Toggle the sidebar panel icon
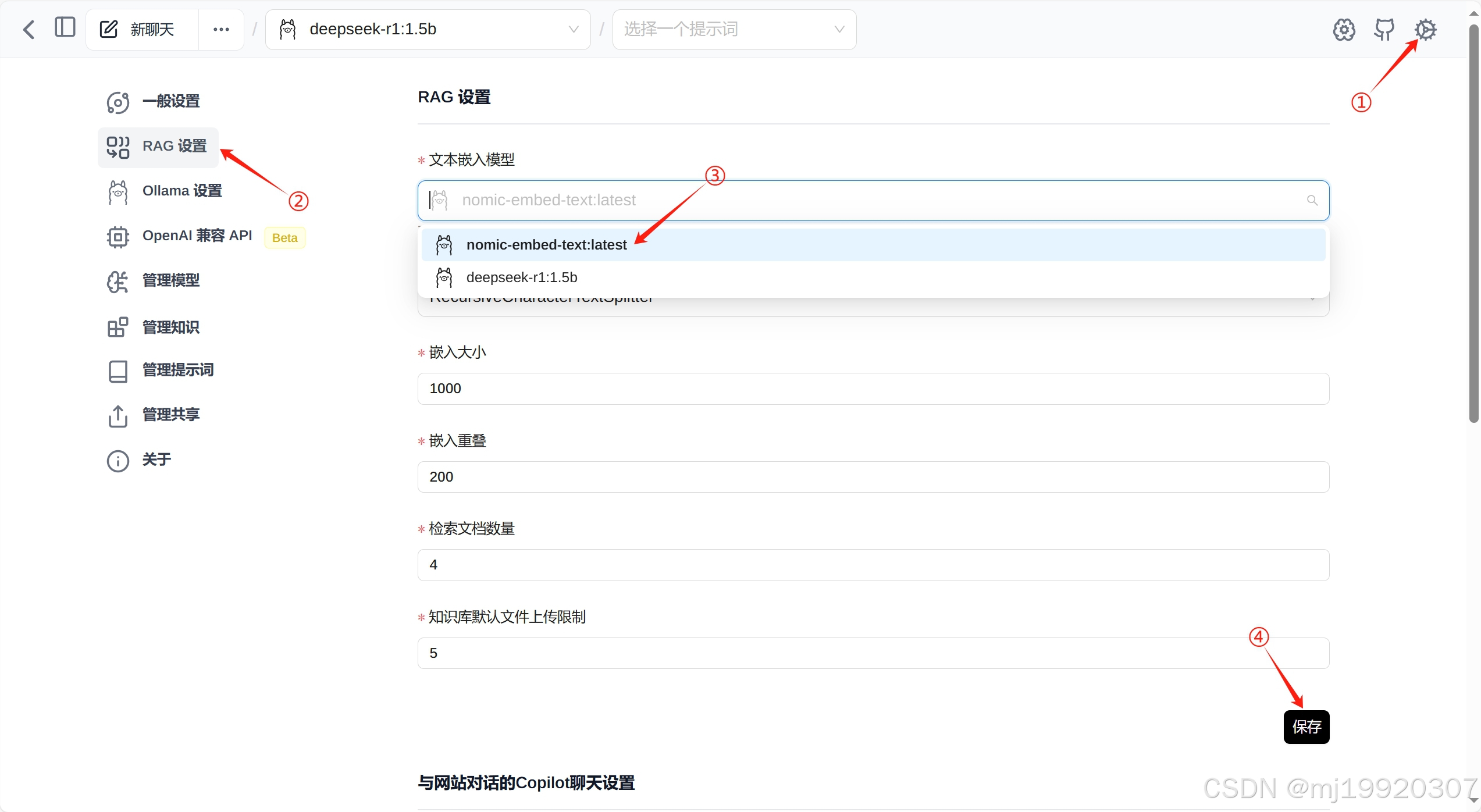The height and width of the screenshot is (812, 1481). (x=65, y=27)
